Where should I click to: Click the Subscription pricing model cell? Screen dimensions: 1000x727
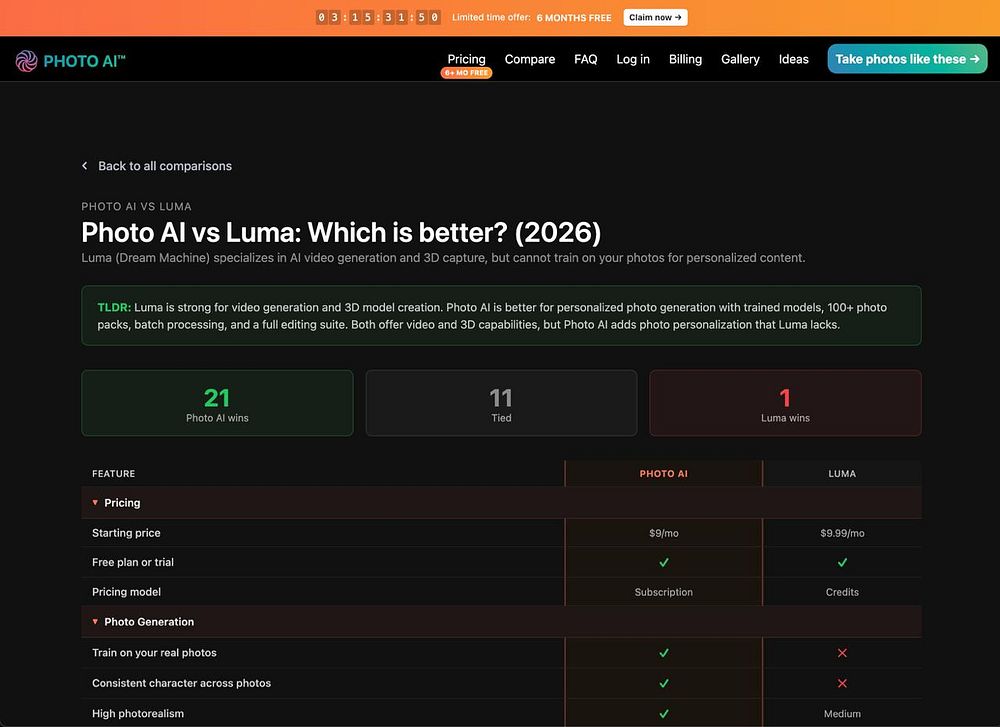point(664,592)
